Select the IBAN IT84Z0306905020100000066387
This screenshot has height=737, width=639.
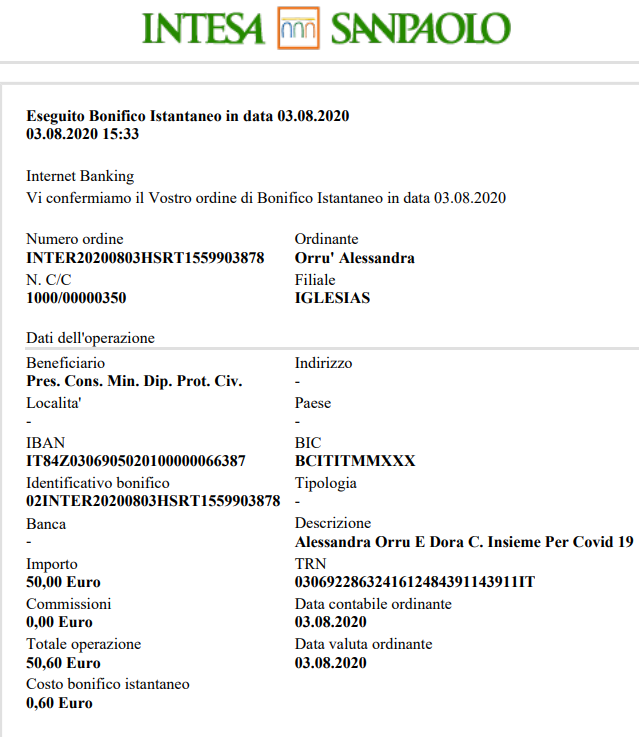(x=136, y=461)
